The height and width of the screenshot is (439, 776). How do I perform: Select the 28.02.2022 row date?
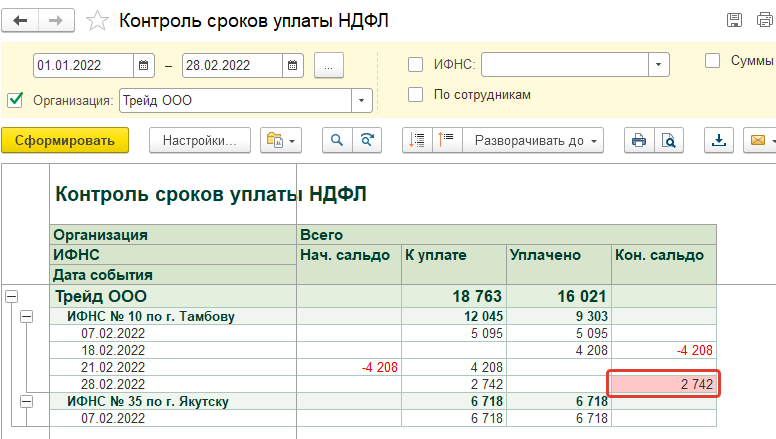pyautogui.click(x=113, y=385)
